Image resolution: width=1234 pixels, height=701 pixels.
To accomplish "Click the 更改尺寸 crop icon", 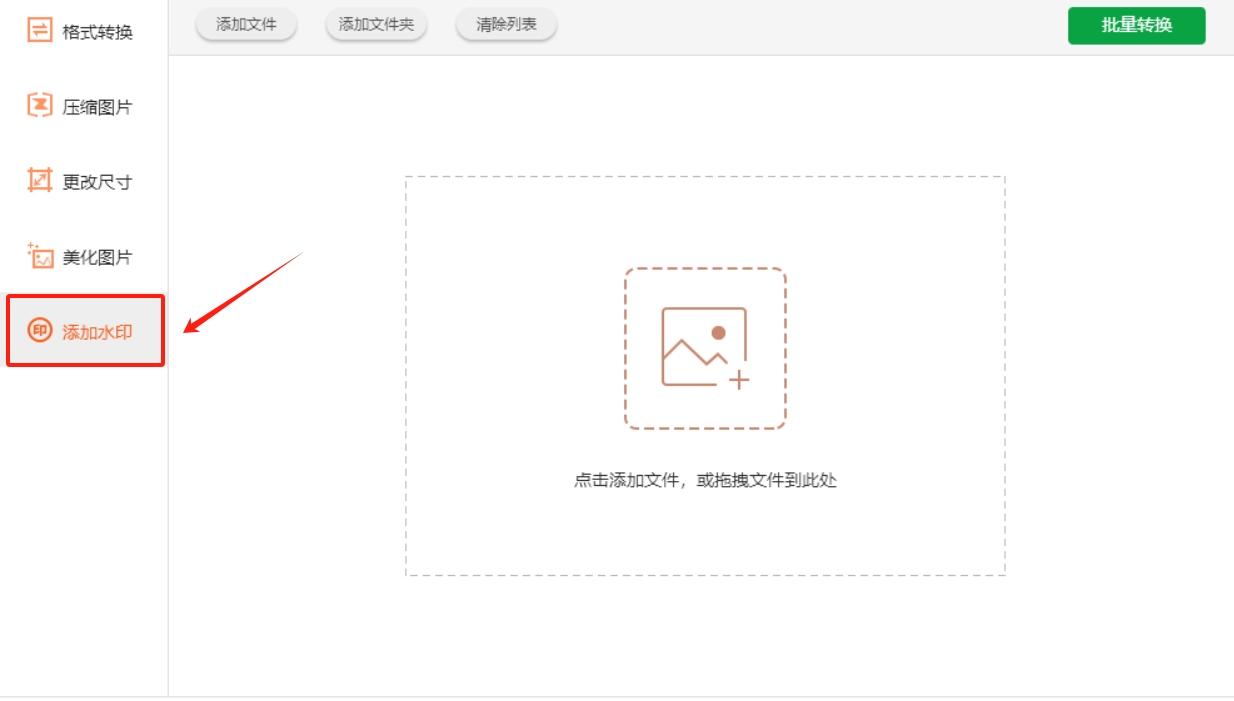I will coord(39,181).
